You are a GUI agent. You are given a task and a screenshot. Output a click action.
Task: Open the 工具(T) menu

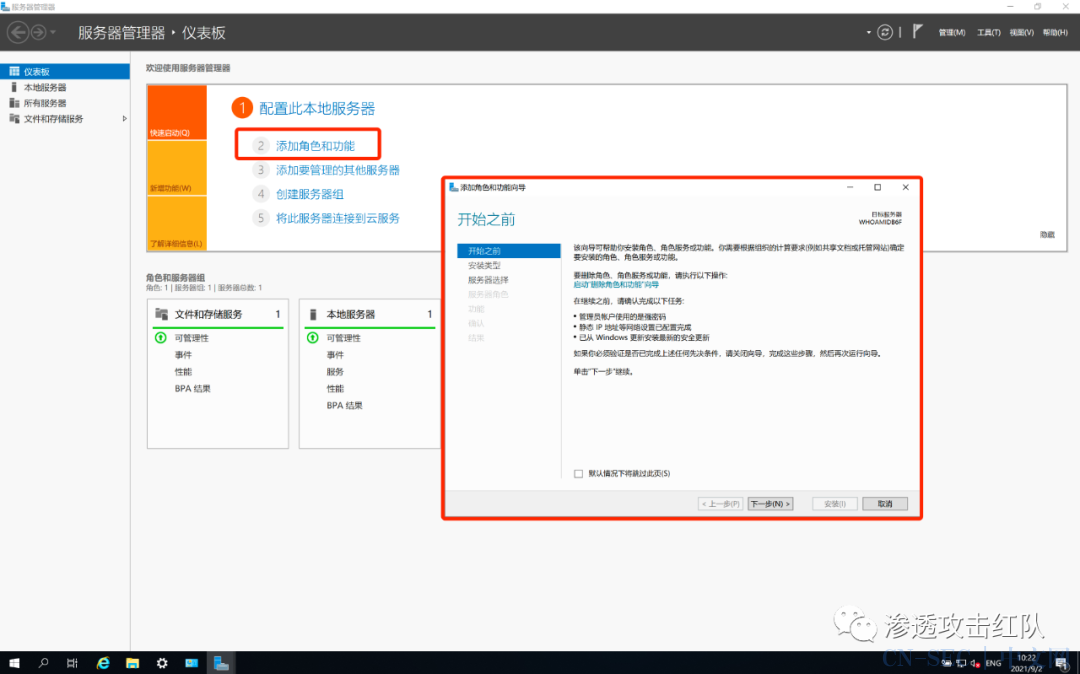(988, 32)
